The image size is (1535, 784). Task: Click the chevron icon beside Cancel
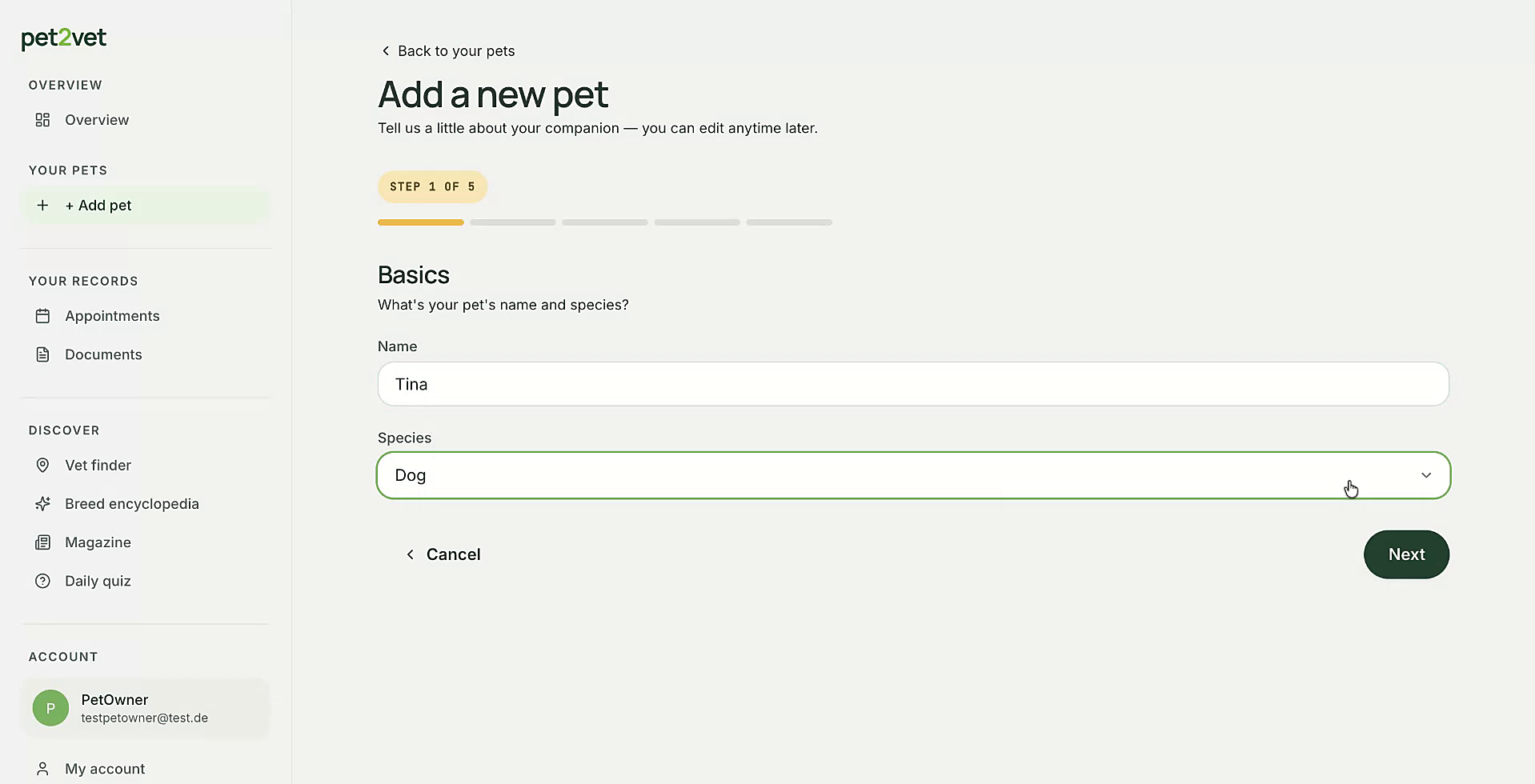410,554
